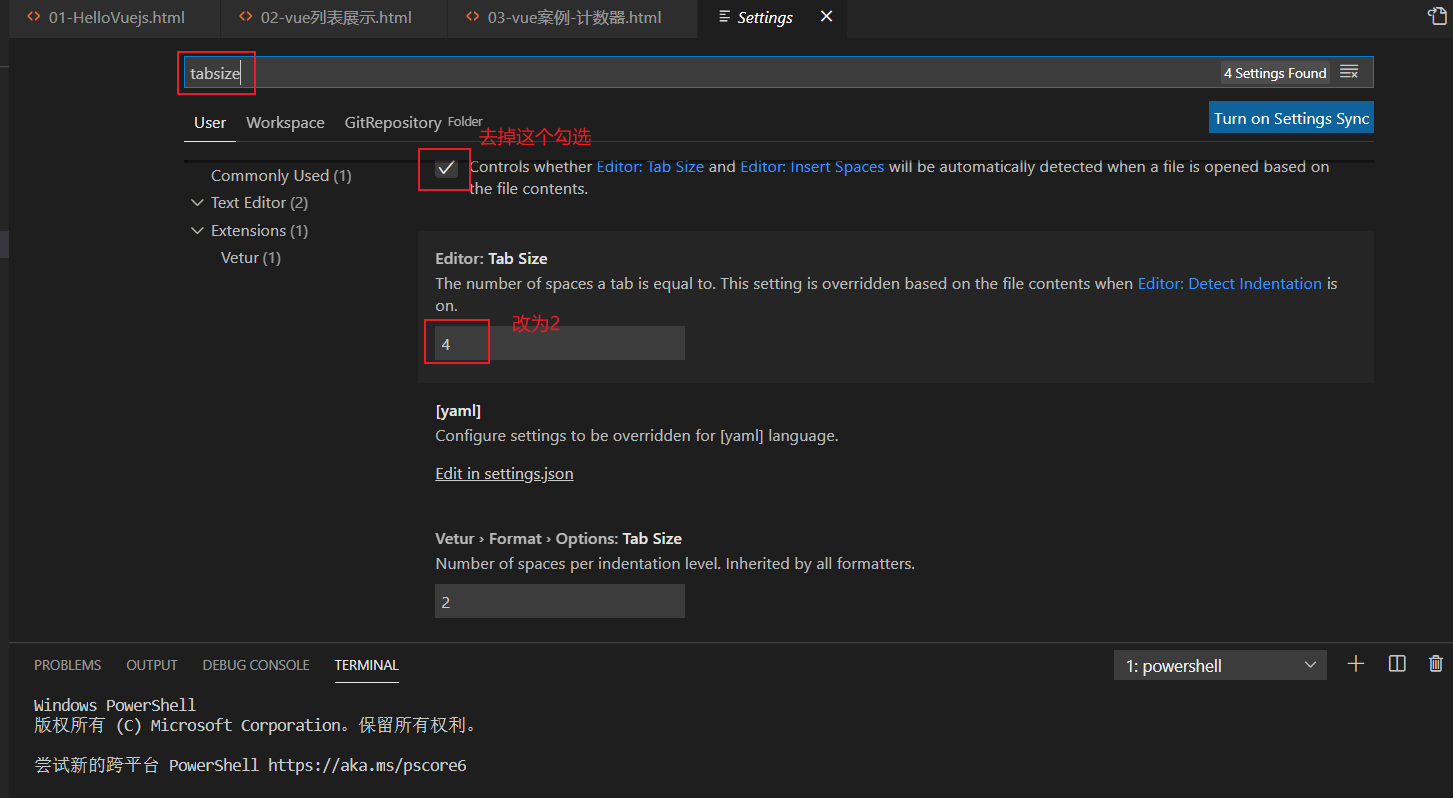Open the 1: powershell terminal dropdown
The image size is (1453, 798).
[x=1220, y=665]
